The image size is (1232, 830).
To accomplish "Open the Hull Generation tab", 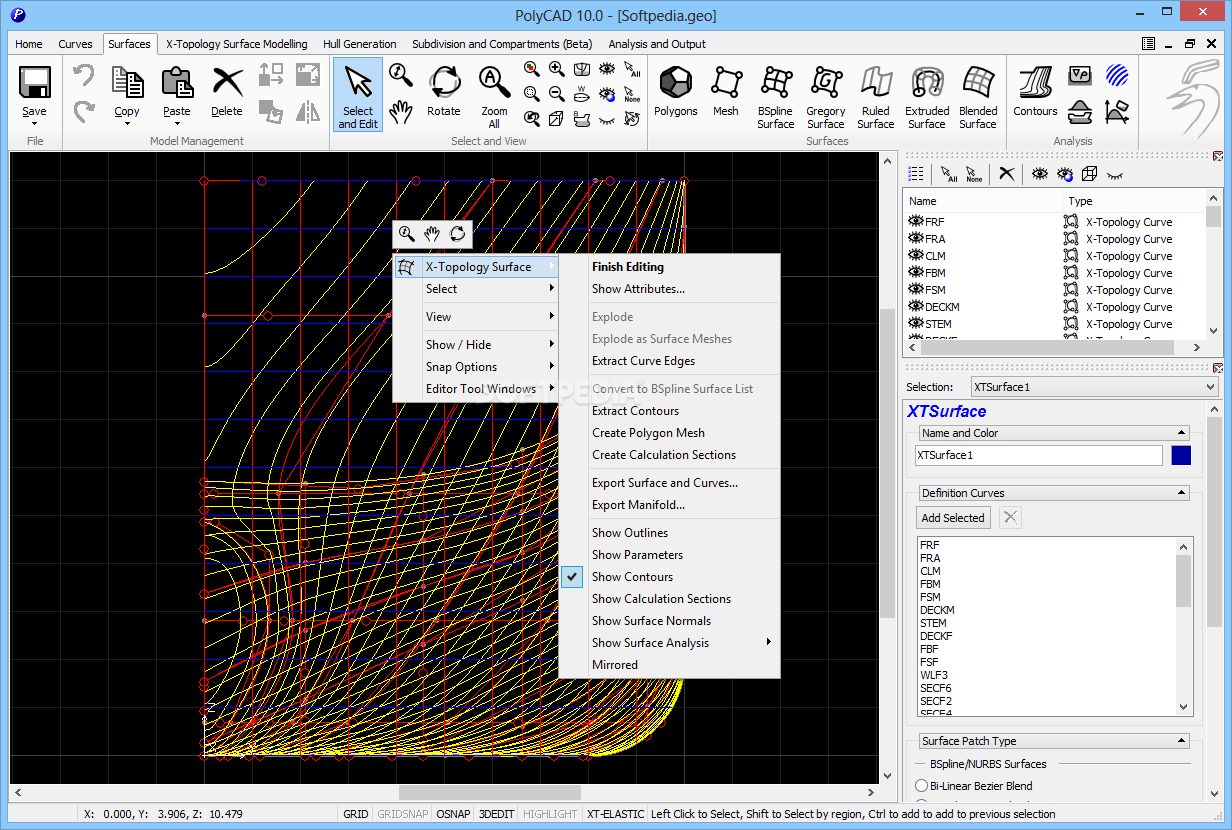I will 360,44.
